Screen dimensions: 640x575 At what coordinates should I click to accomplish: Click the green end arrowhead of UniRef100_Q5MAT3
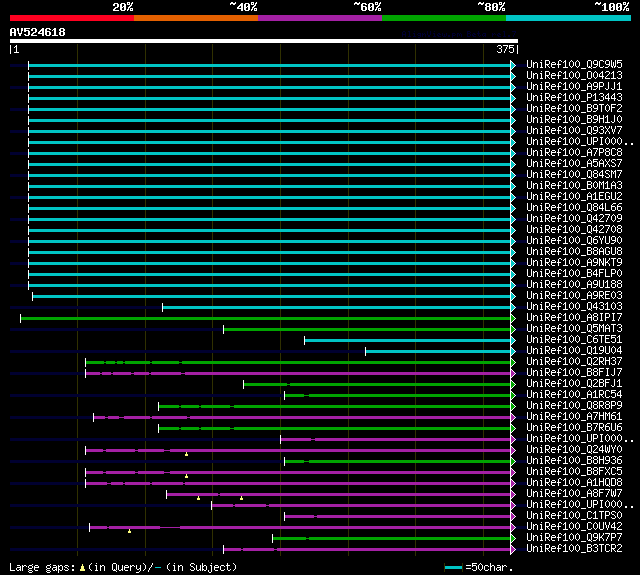[x=513, y=329]
